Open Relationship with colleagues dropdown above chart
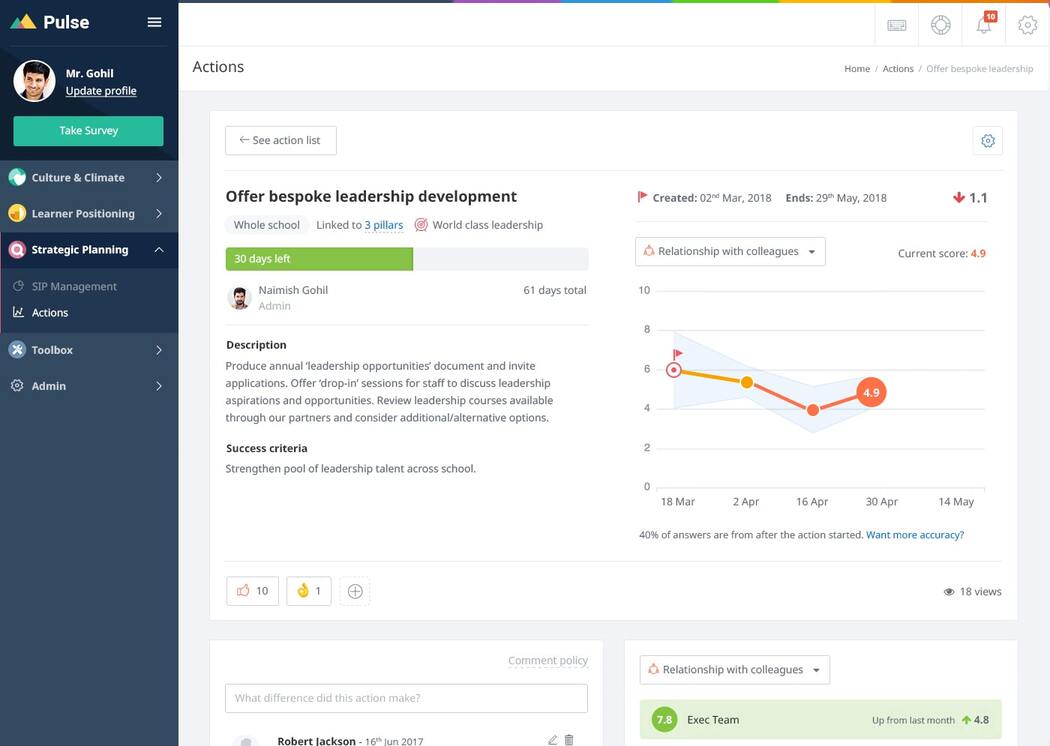This screenshot has width=1050, height=746. point(730,252)
